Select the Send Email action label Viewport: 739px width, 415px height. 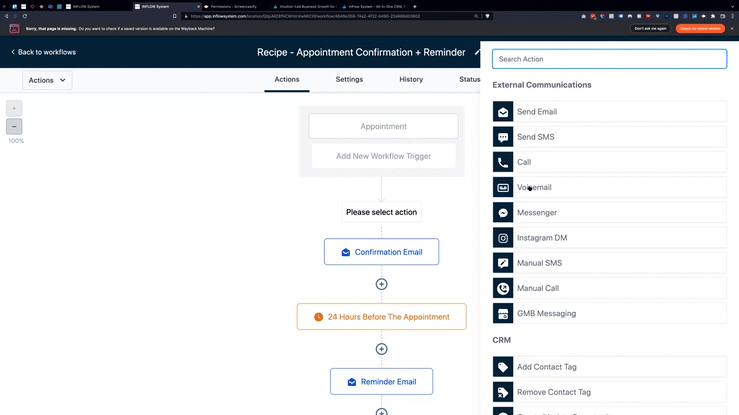(x=537, y=112)
